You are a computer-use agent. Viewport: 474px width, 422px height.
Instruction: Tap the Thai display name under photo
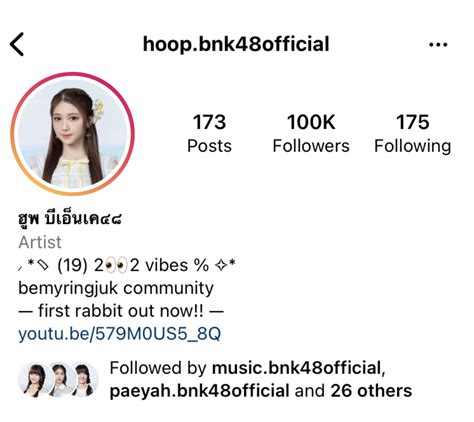click(x=70, y=219)
